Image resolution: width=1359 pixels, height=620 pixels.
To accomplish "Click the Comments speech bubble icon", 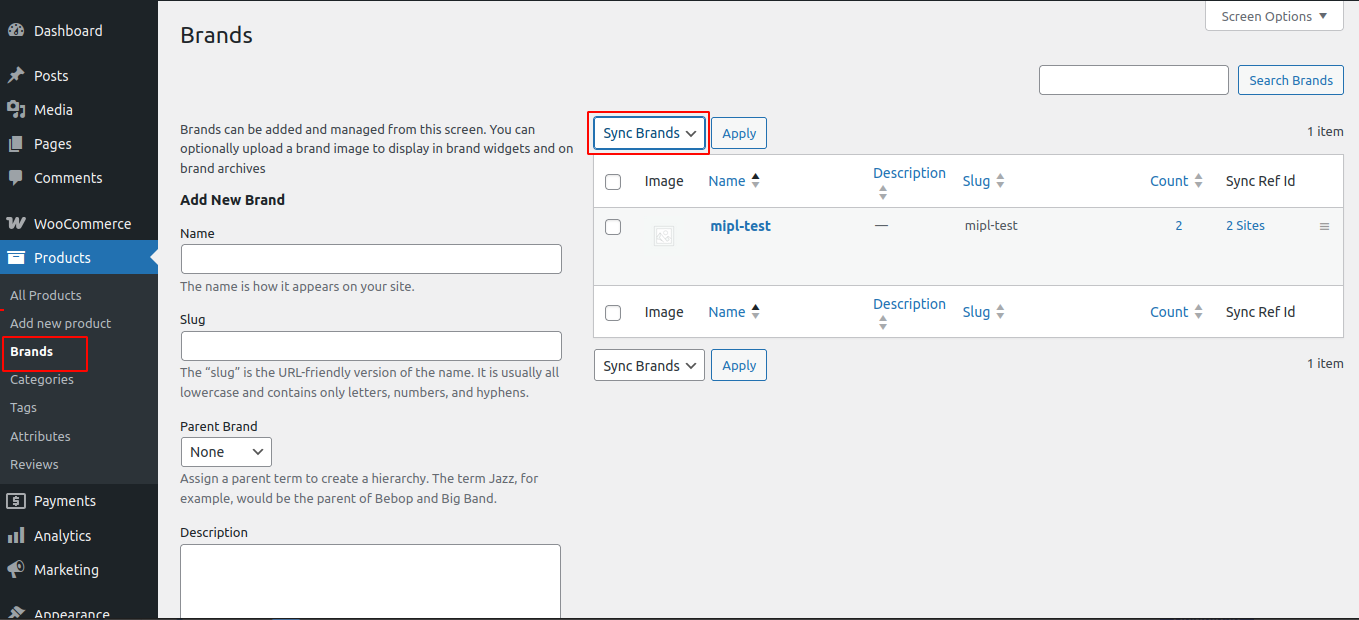I will 16,178.
